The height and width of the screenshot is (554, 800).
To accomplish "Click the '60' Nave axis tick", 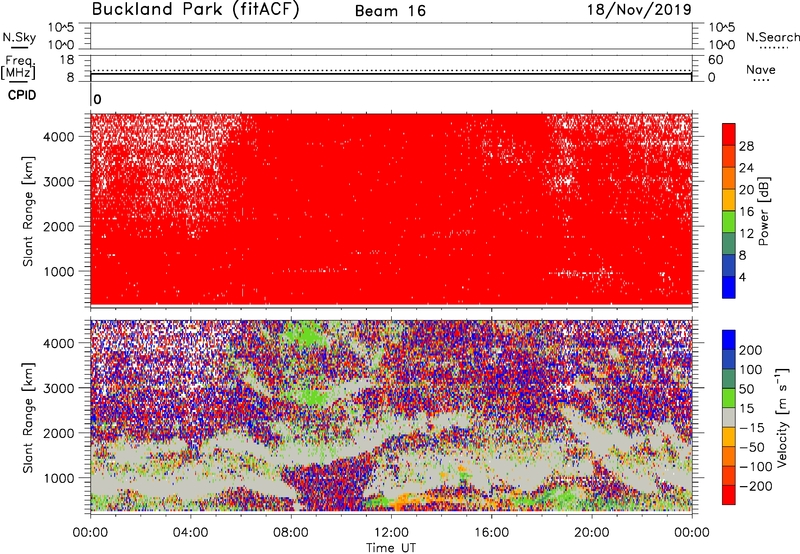I will 715,60.
